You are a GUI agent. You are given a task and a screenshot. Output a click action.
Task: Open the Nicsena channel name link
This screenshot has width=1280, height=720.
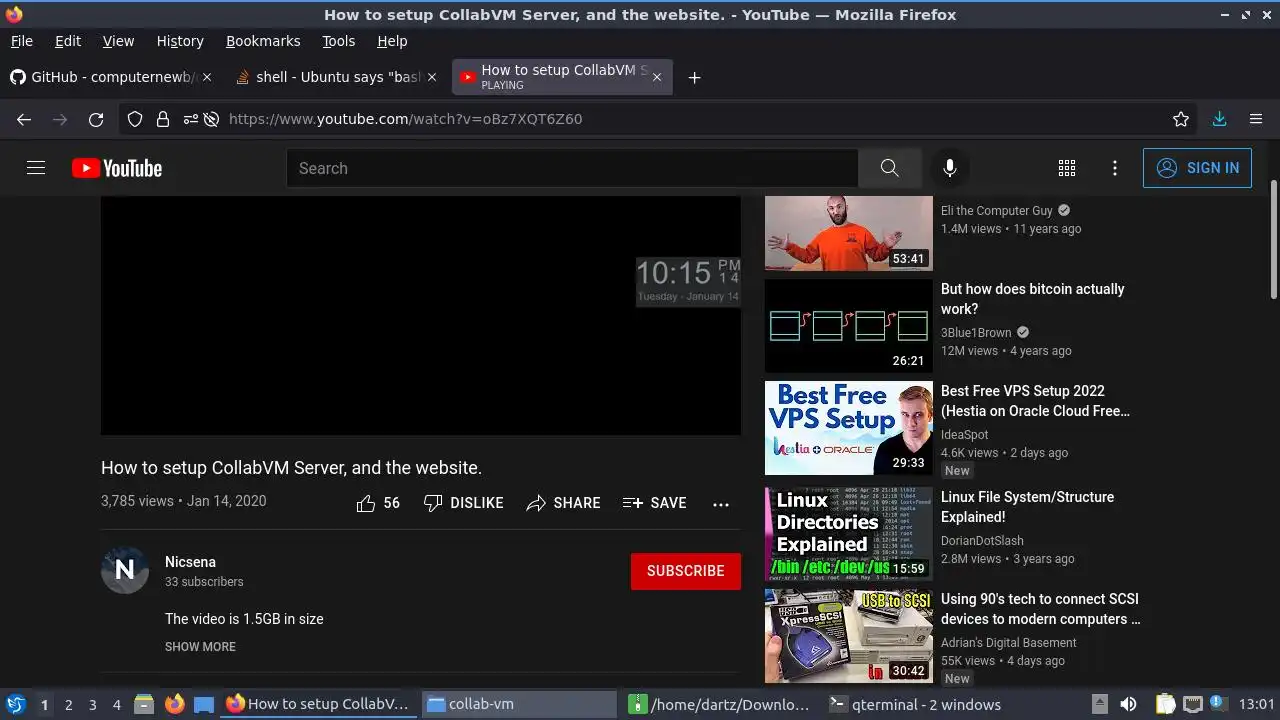pos(190,562)
